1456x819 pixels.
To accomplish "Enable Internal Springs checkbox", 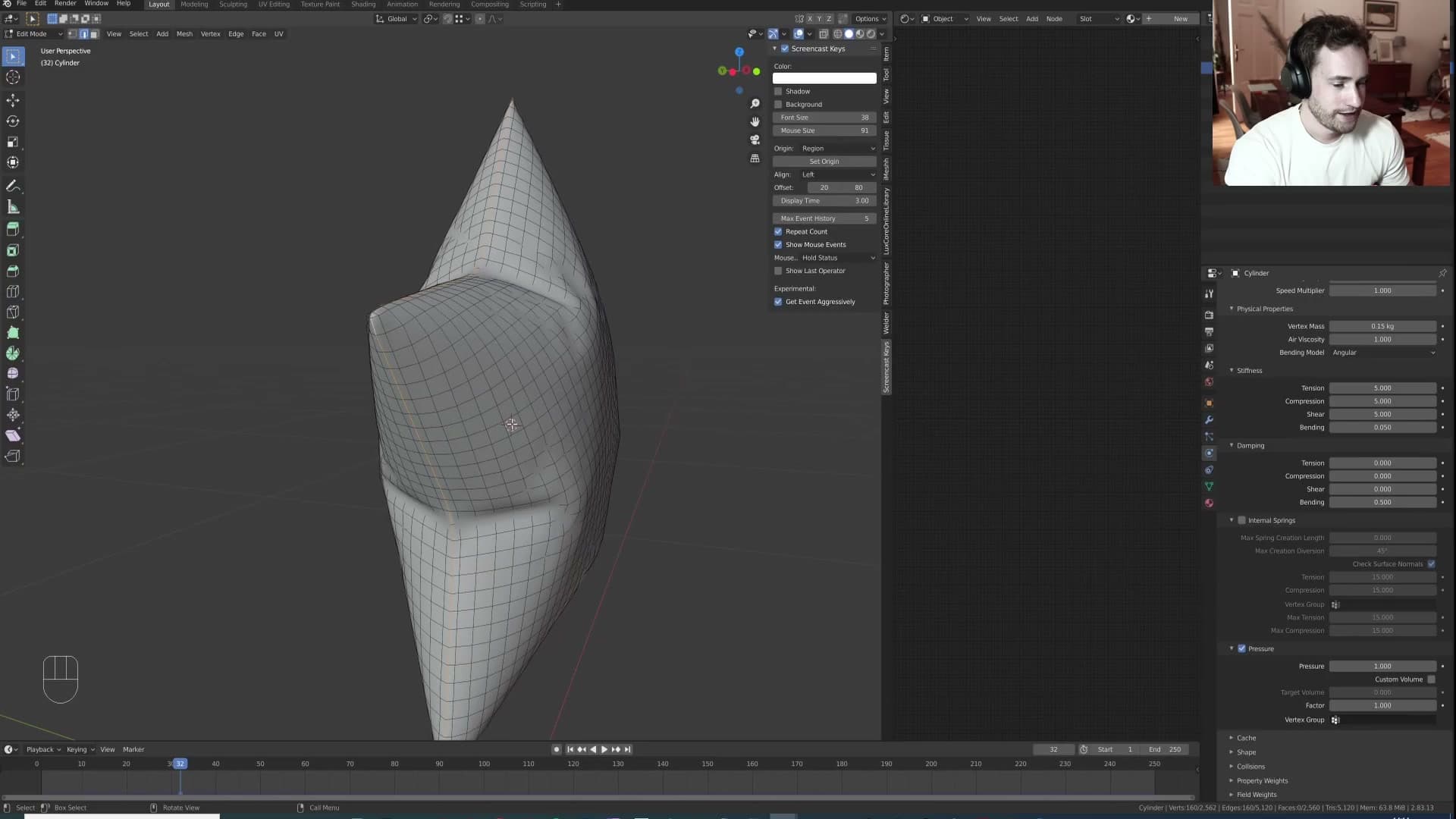I will (x=1241, y=520).
